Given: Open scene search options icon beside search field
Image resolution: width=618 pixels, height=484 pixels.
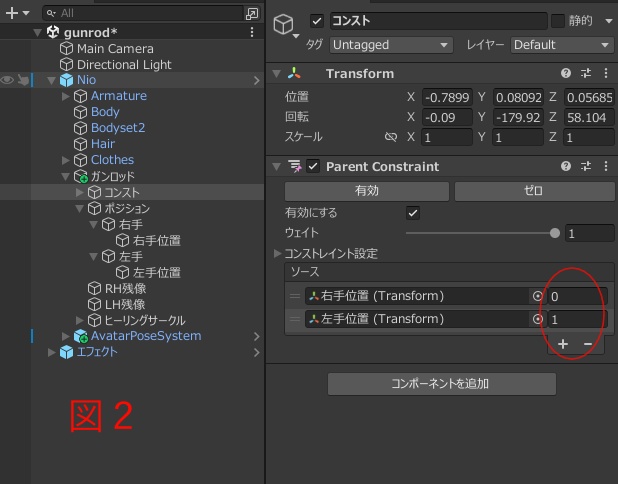Looking at the screenshot, I should point(252,13).
